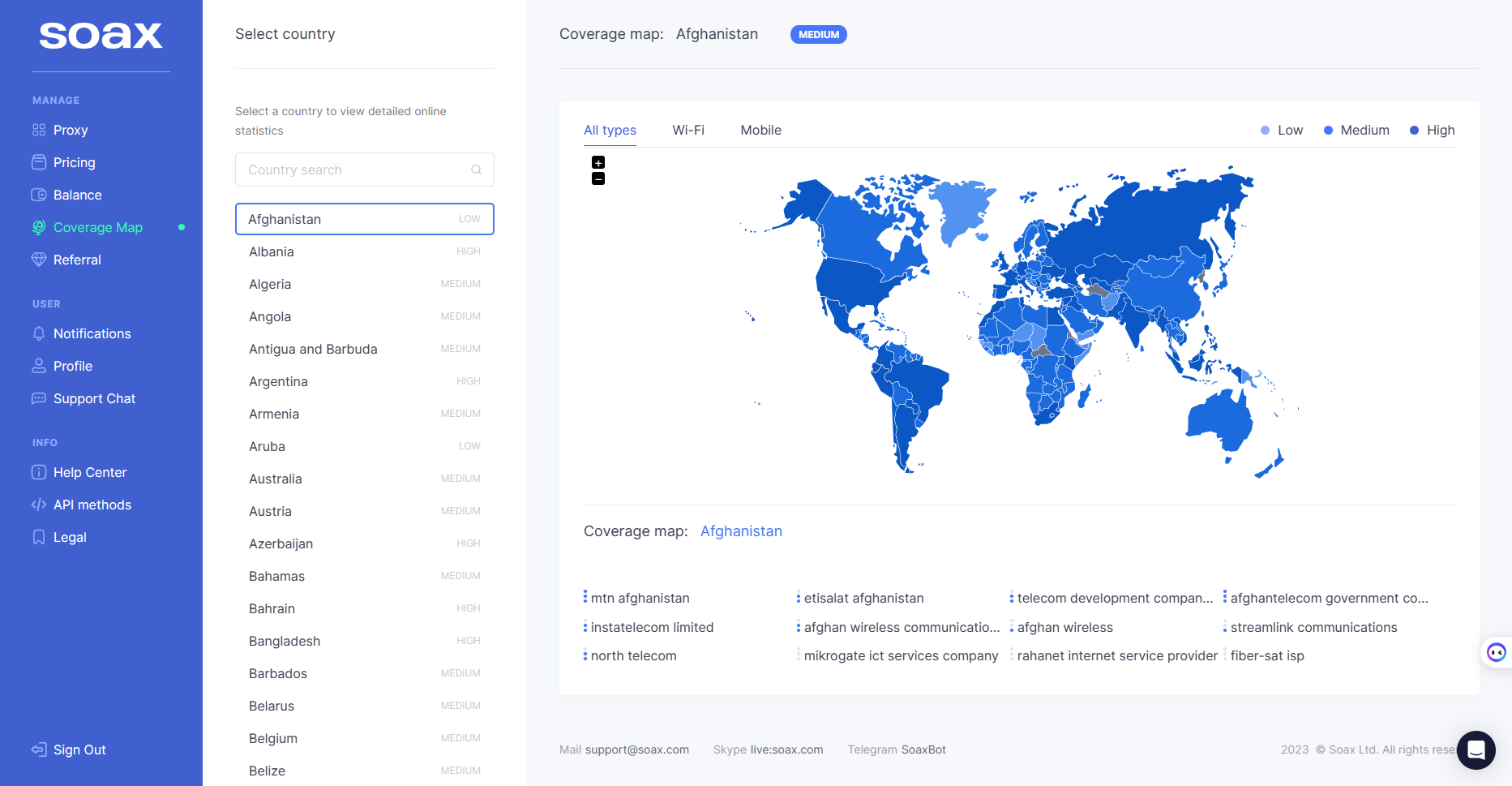
Task: Click the Coverage Map globe icon
Action: tap(39, 227)
